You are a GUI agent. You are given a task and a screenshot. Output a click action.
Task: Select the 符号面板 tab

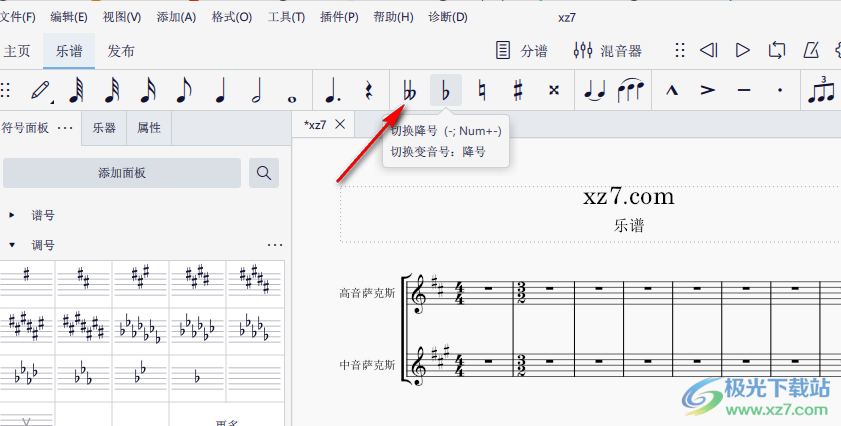[25, 128]
